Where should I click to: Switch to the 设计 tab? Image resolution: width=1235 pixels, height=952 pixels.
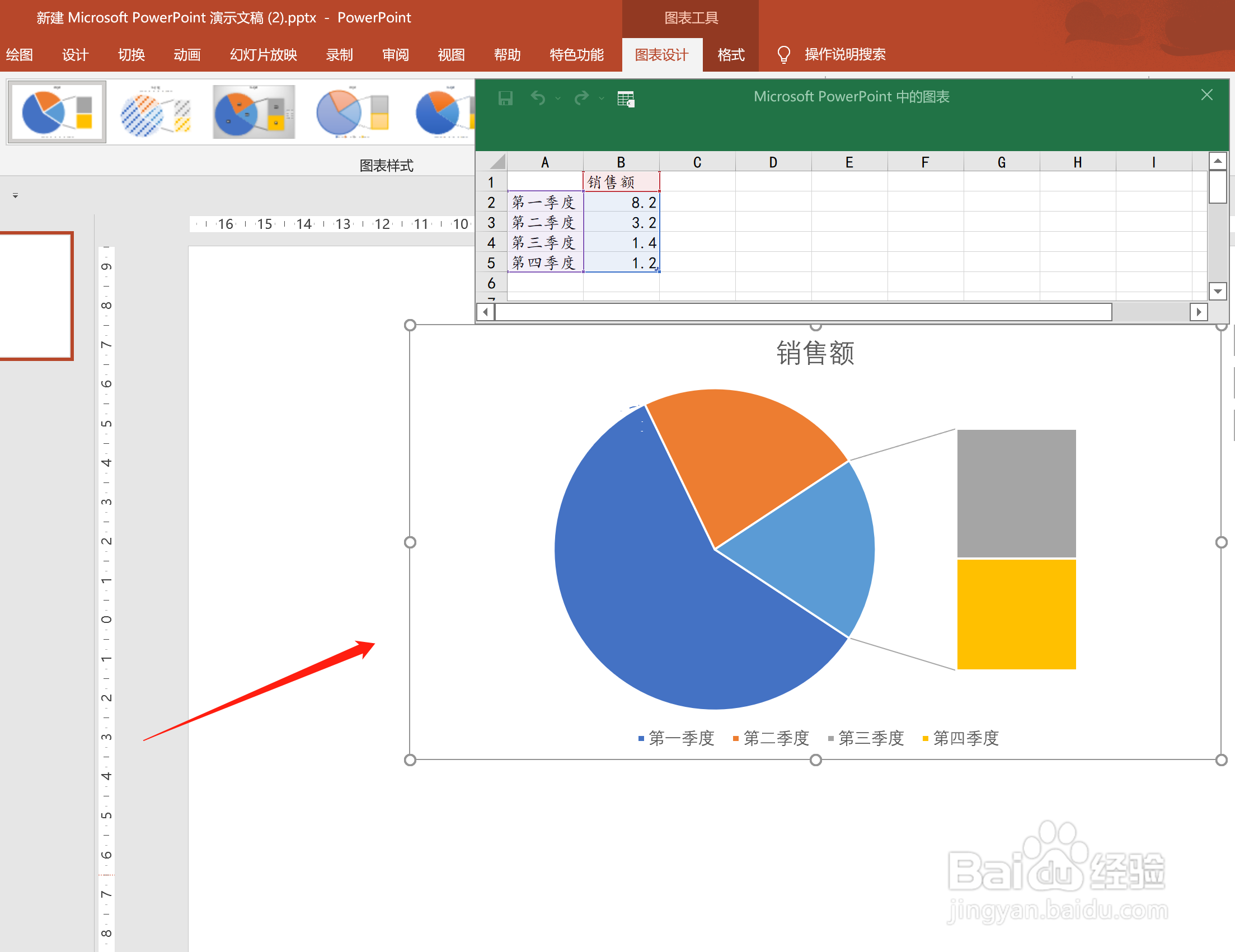tap(75, 55)
